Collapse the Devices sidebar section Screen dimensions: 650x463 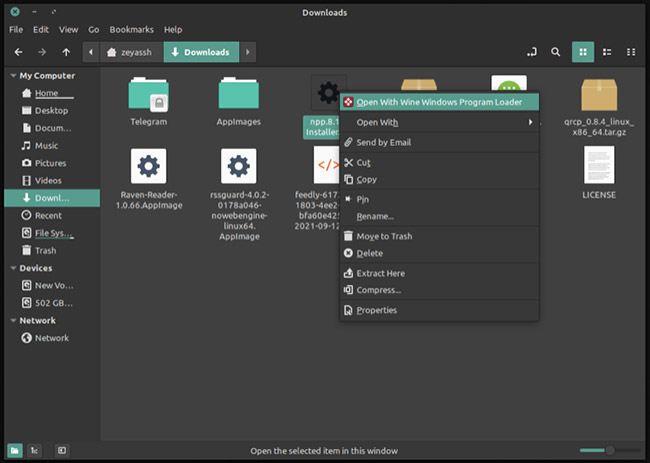[13, 268]
